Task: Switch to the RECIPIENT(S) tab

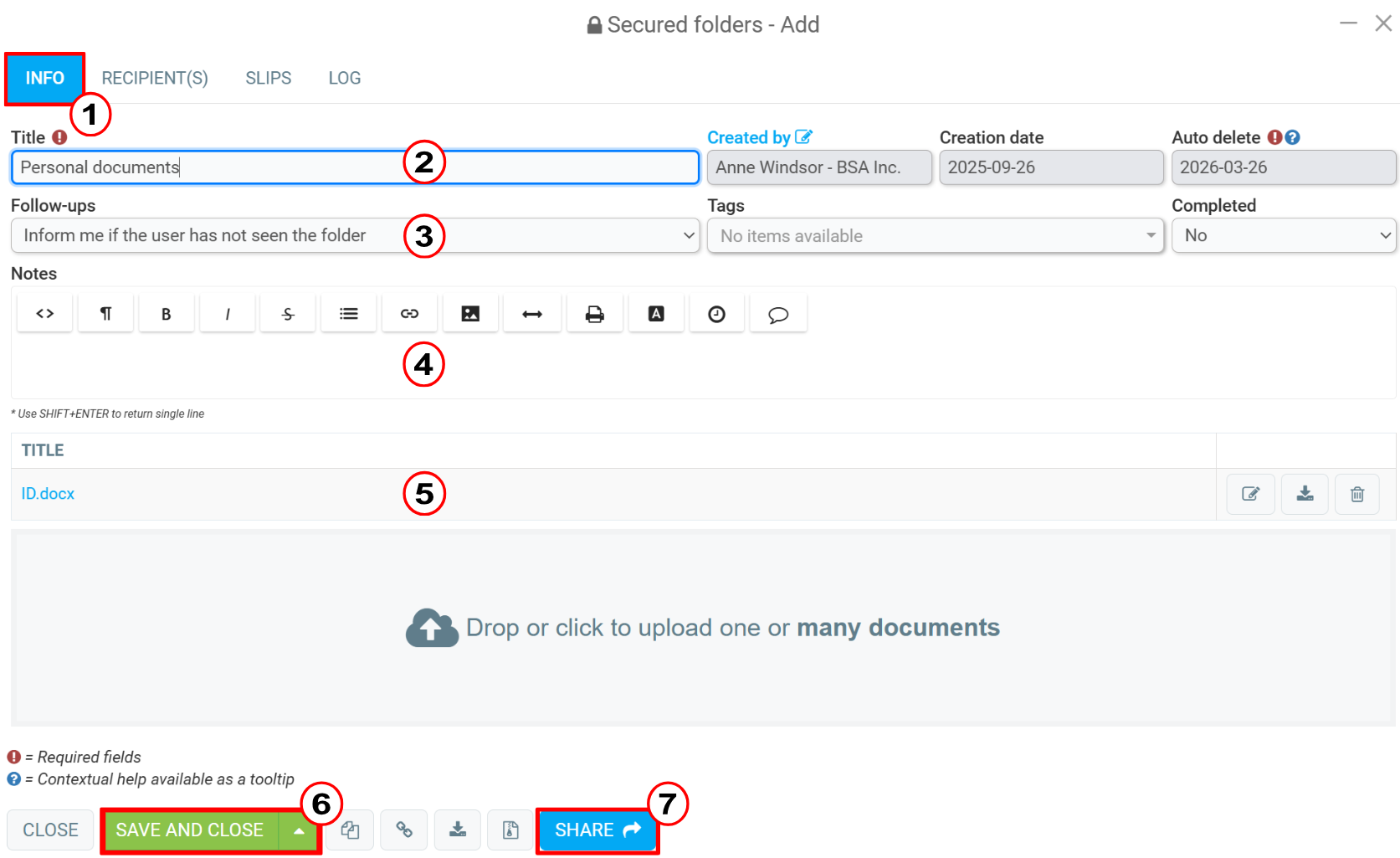Action: 155,78
